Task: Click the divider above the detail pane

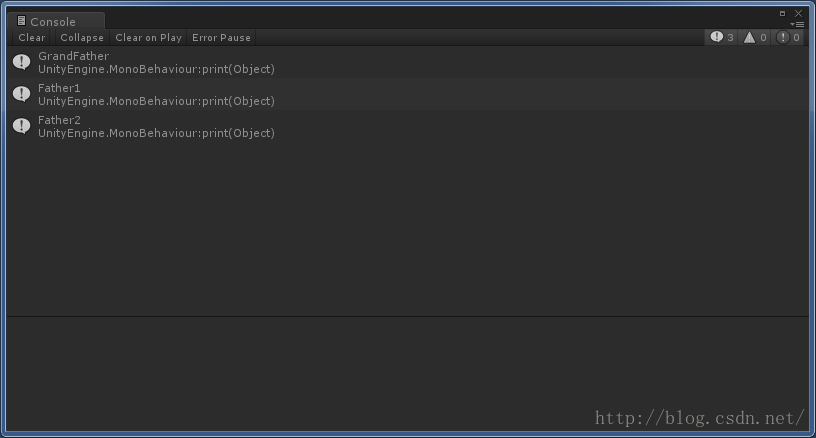Action: point(407,316)
